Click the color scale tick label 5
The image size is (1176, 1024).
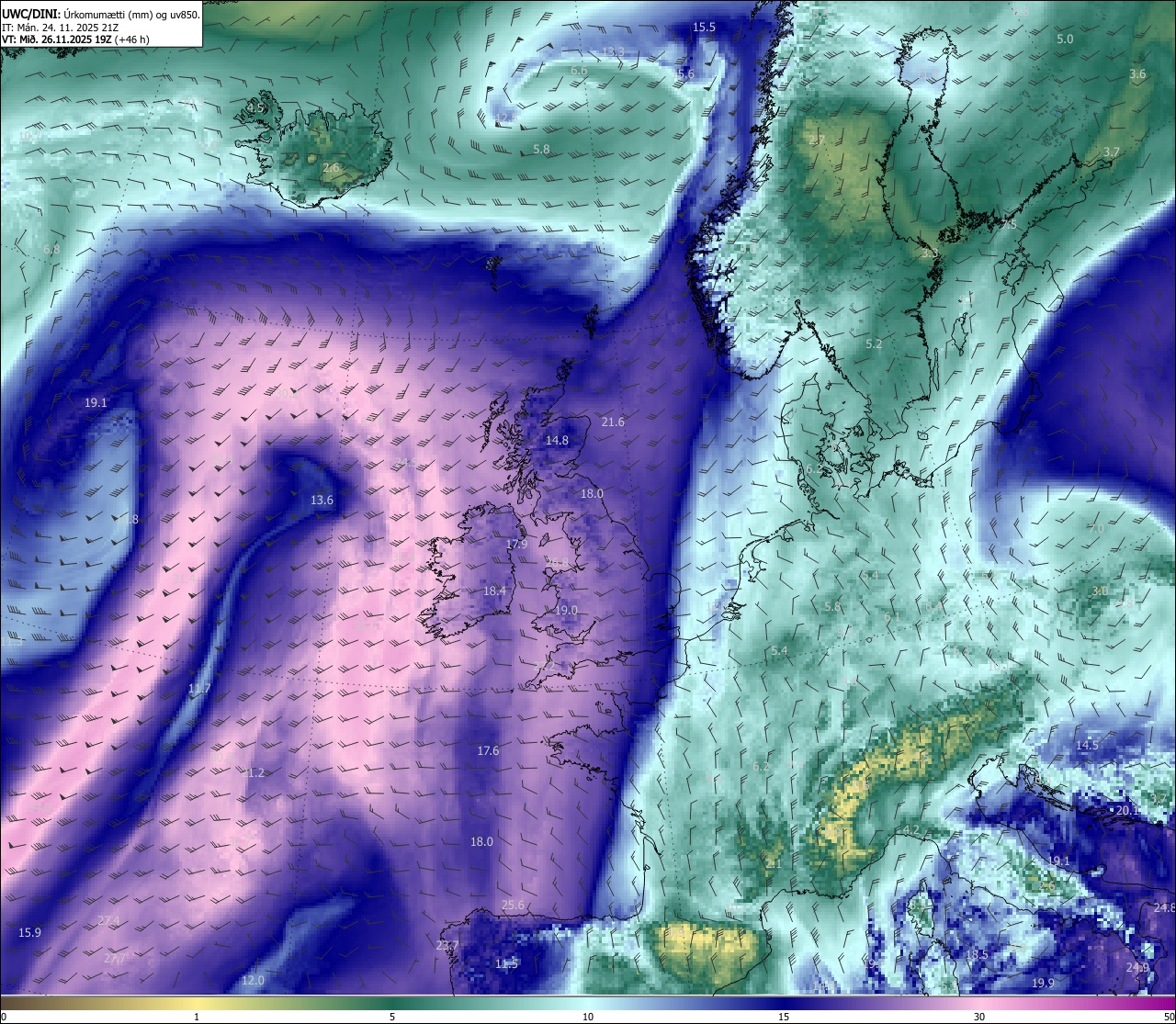click(x=392, y=1017)
